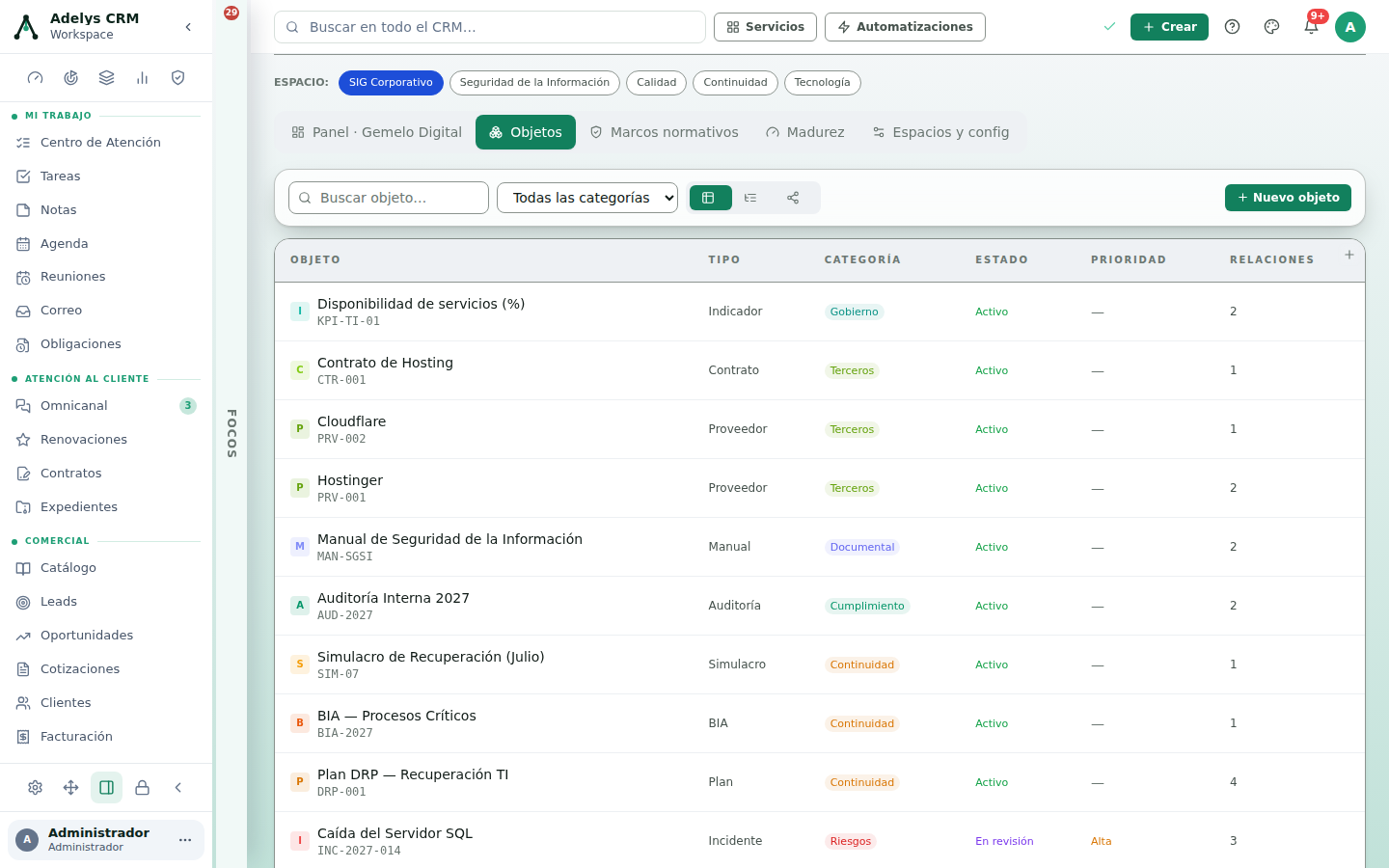Open Cloudflare object row
This screenshot has height=868, width=1389.
tap(820, 429)
